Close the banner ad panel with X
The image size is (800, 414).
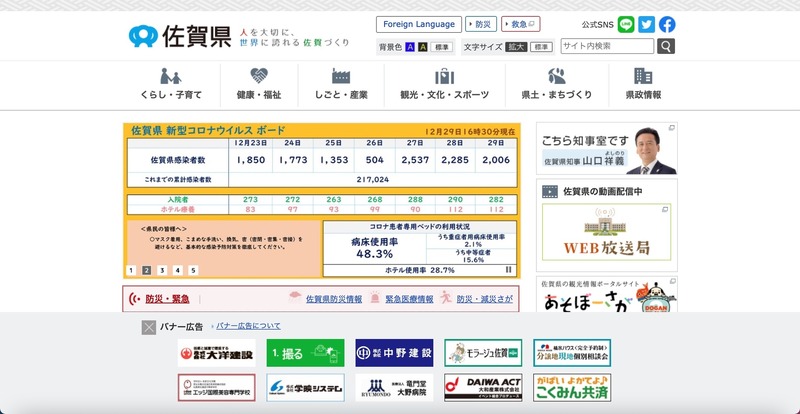(148, 327)
